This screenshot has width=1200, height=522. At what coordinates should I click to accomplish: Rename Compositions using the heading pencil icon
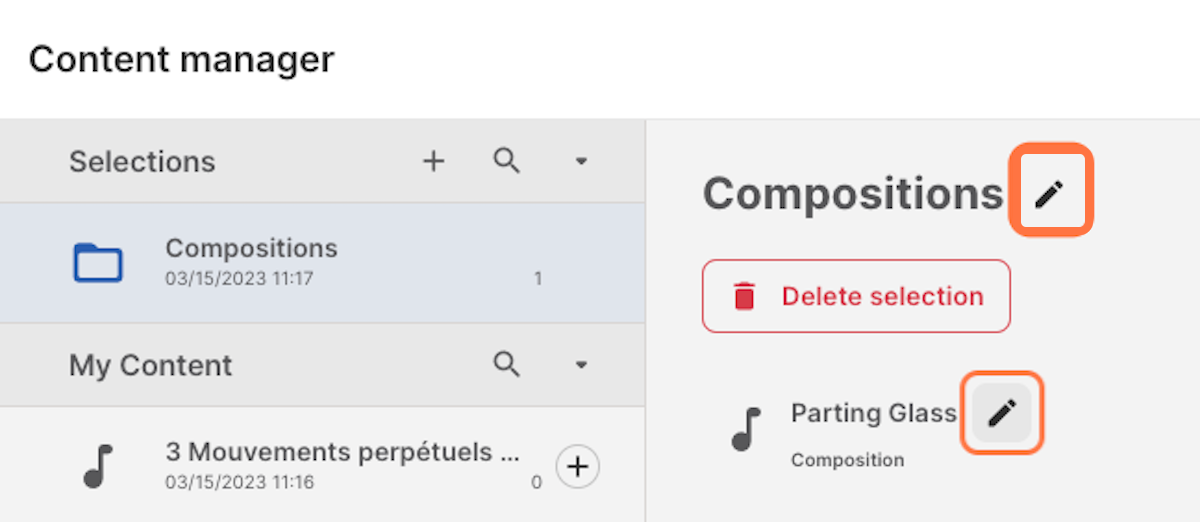tap(1048, 194)
